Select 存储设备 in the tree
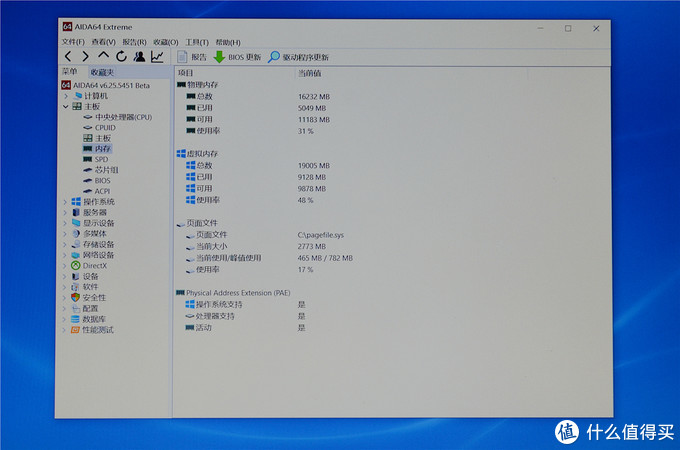 pos(99,244)
